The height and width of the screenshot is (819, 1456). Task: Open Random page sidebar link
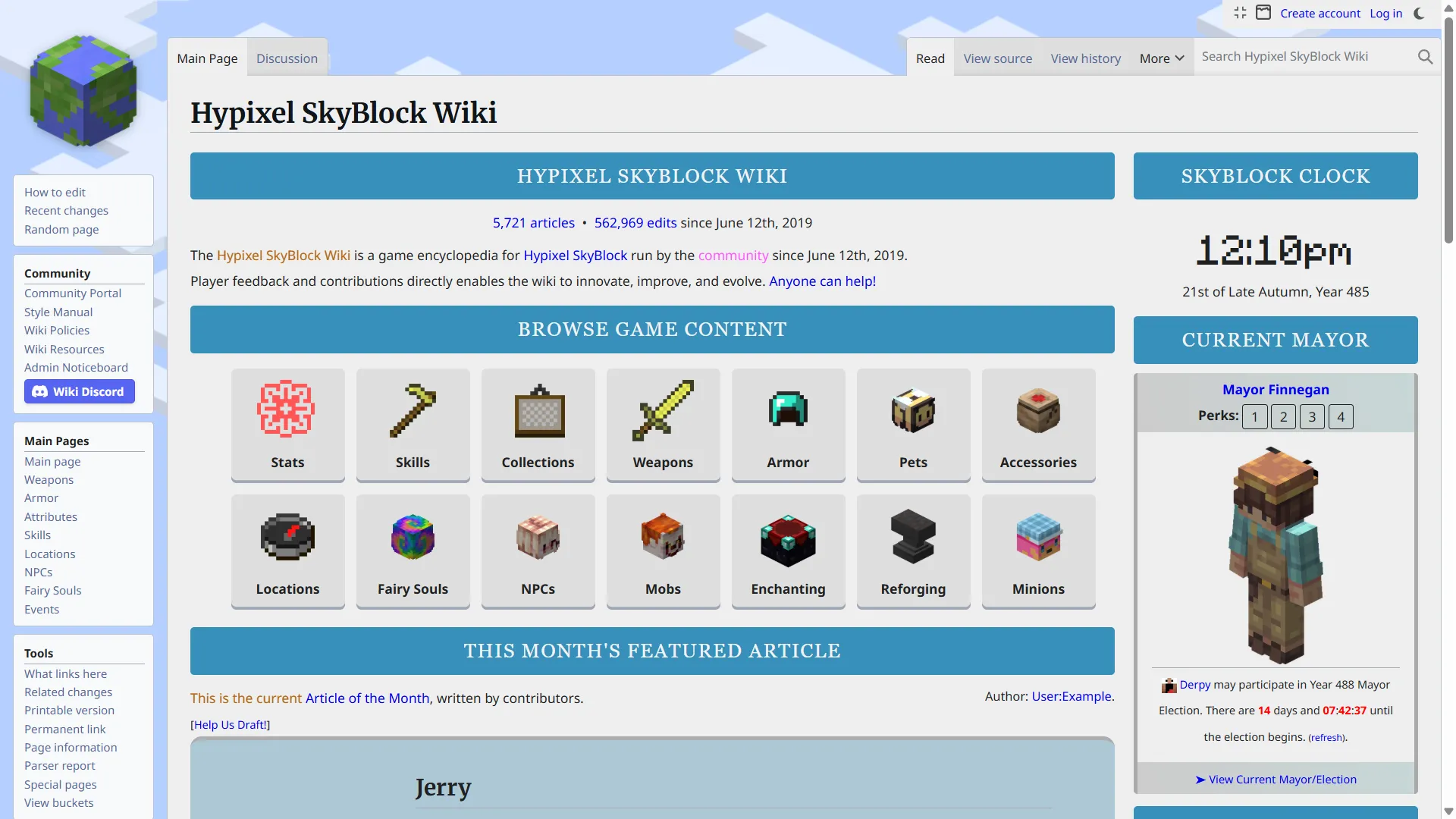pyautogui.click(x=61, y=230)
